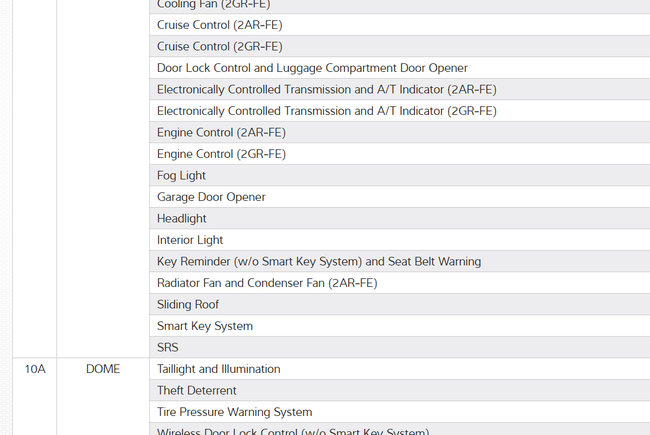Select Key Reminder and Seat Belt Warning row
The height and width of the screenshot is (435, 650).
pos(318,262)
